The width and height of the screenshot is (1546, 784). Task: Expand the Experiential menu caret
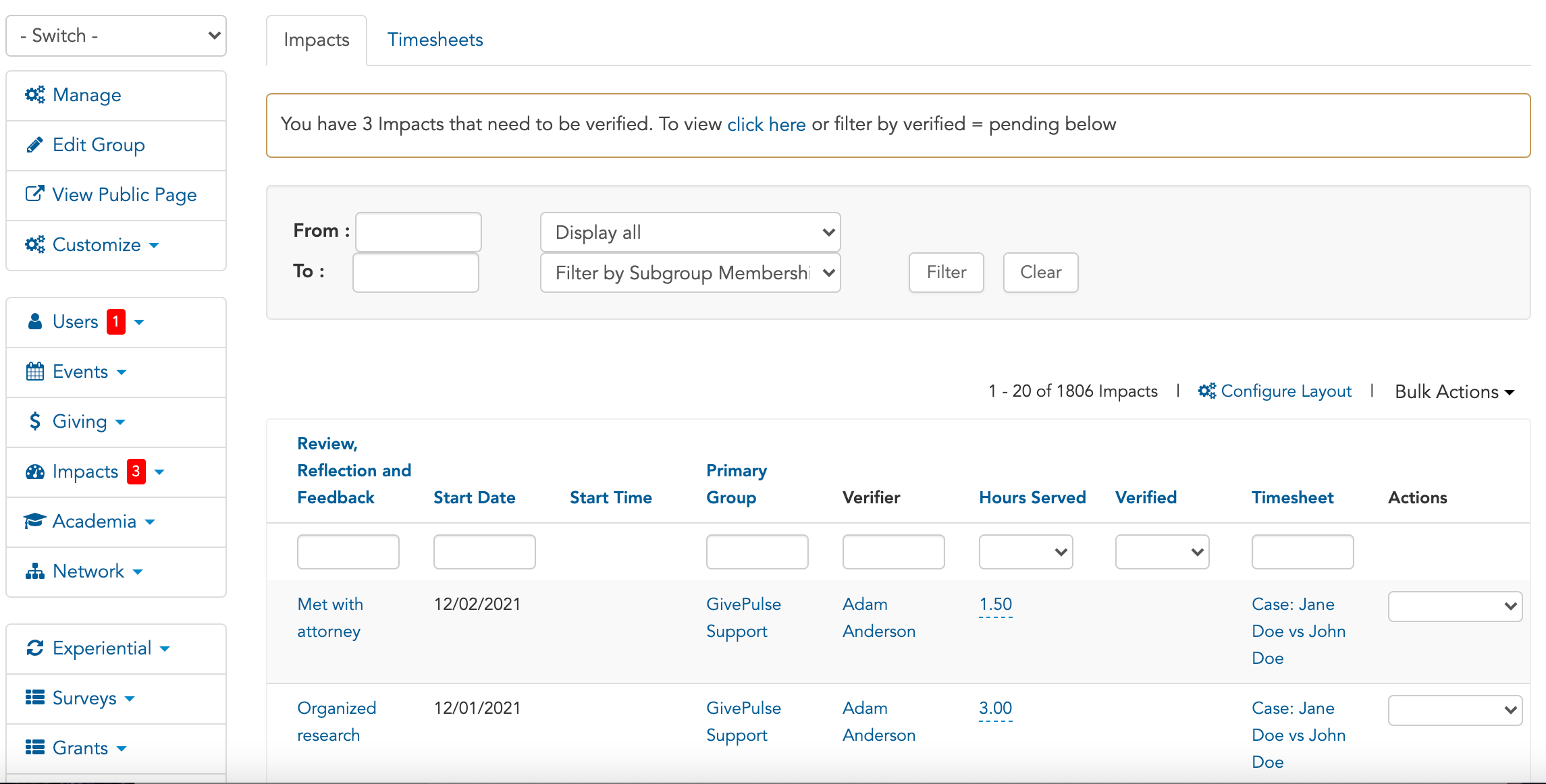[165, 649]
